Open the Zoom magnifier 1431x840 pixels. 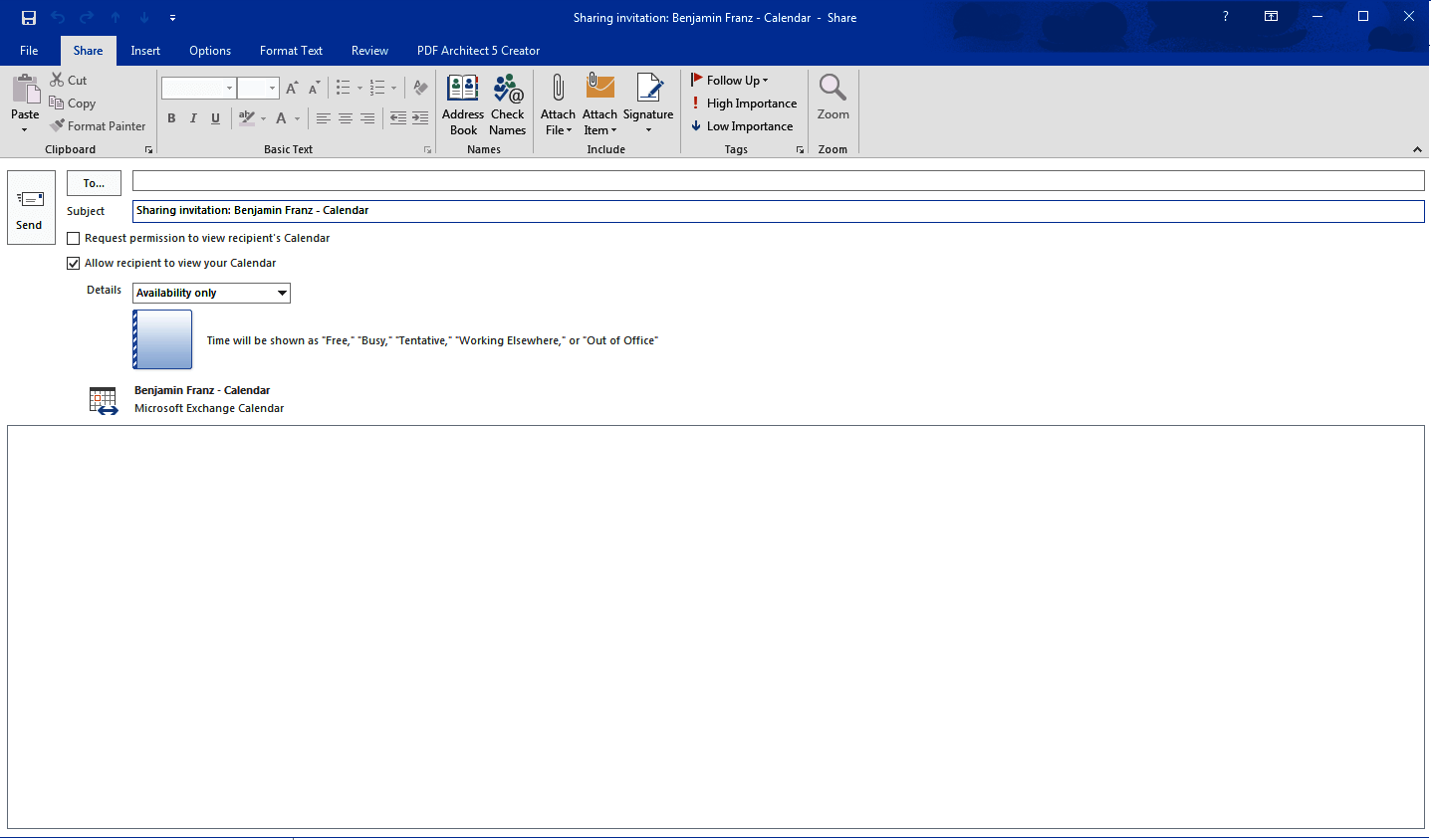834,98
